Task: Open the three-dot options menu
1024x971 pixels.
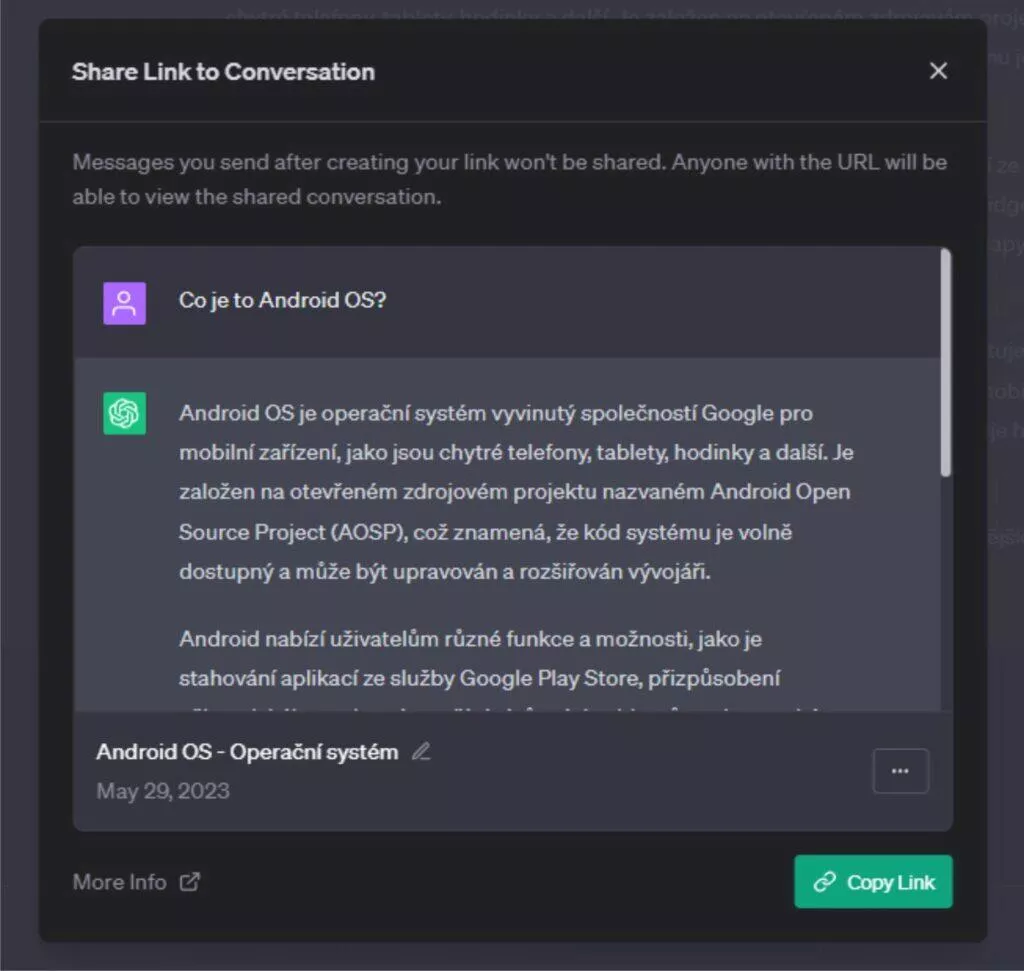Action: pyautogui.click(x=901, y=771)
